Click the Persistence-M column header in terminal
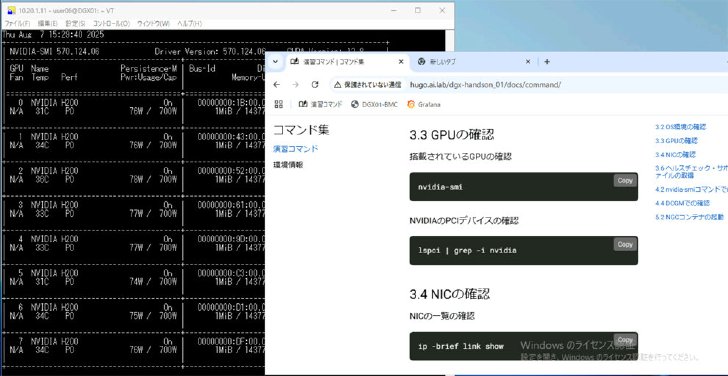 pyautogui.click(x=149, y=69)
